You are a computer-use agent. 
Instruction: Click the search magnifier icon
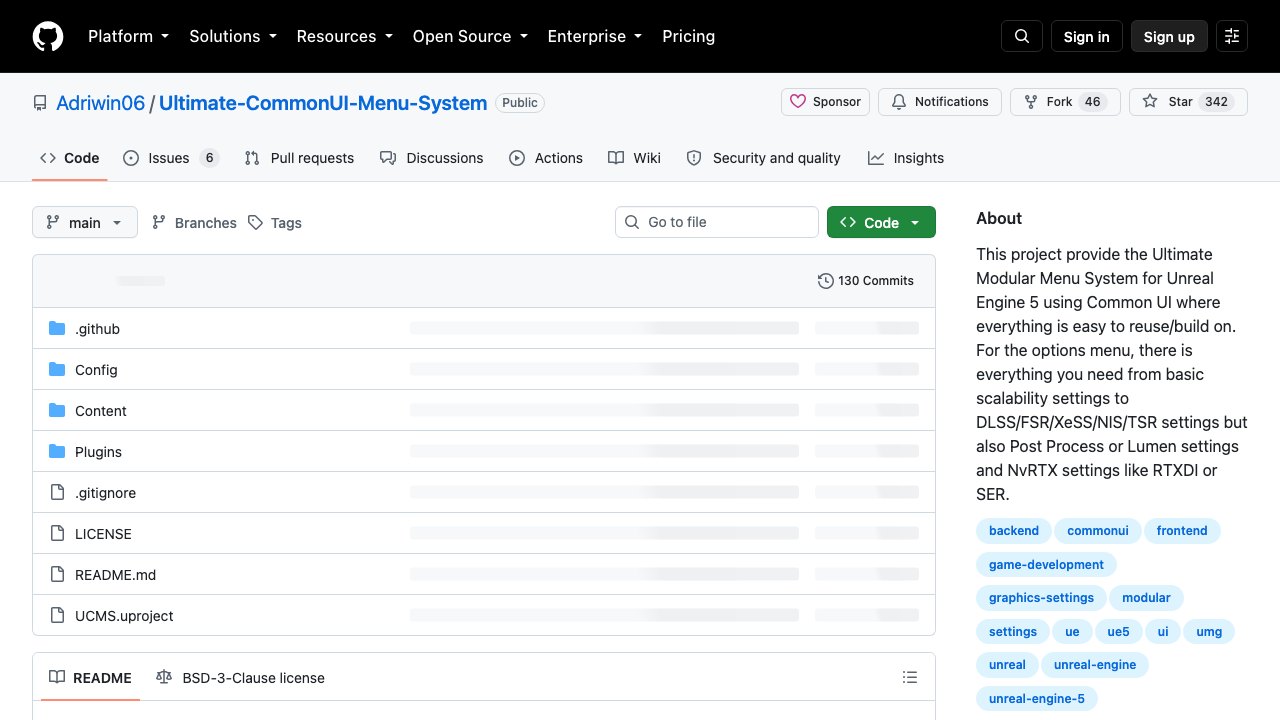(1022, 36)
